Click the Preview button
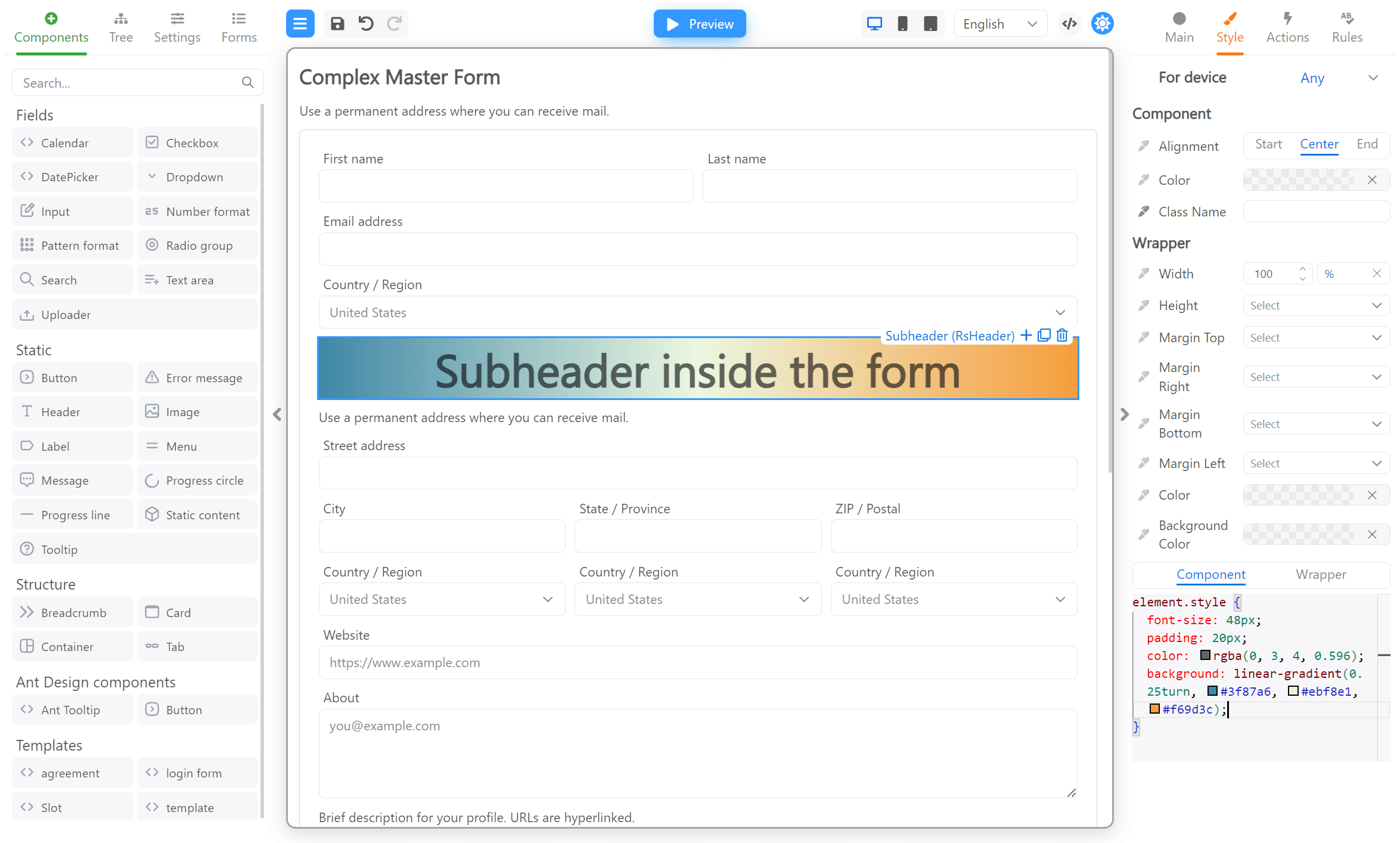Image resolution: width=1400 pixels, height=843 pixels. tap(700, 24)
